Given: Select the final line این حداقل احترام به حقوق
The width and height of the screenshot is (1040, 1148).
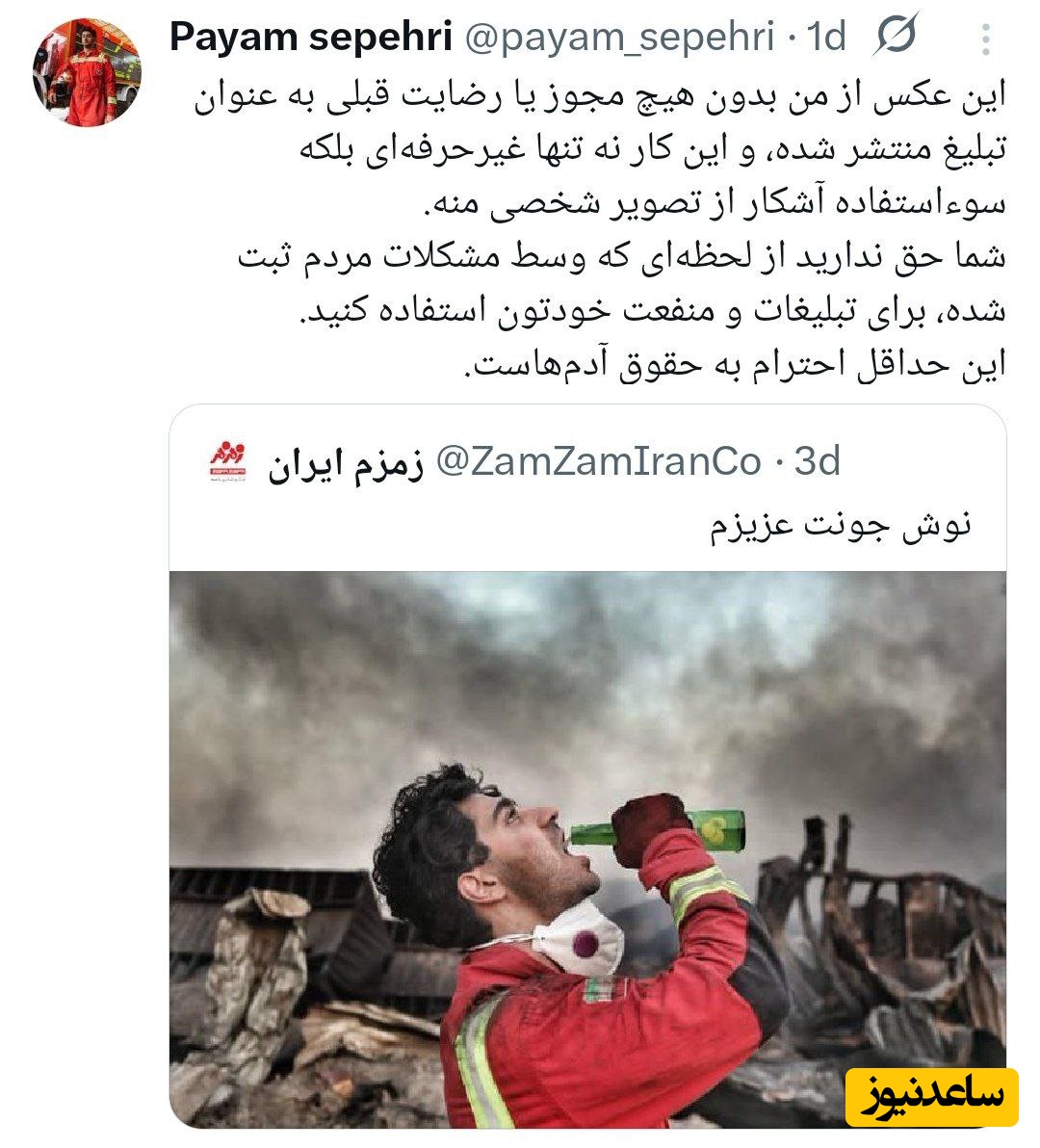Looking at the screenshot, I should click(x=736, y=364).
